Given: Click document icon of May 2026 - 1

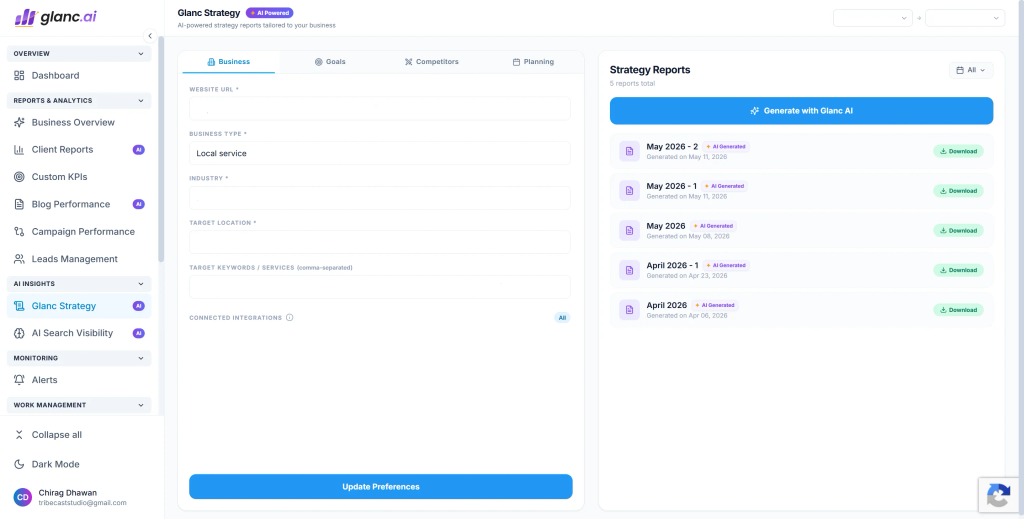Looking at the screenshot, I should (630, 191).
